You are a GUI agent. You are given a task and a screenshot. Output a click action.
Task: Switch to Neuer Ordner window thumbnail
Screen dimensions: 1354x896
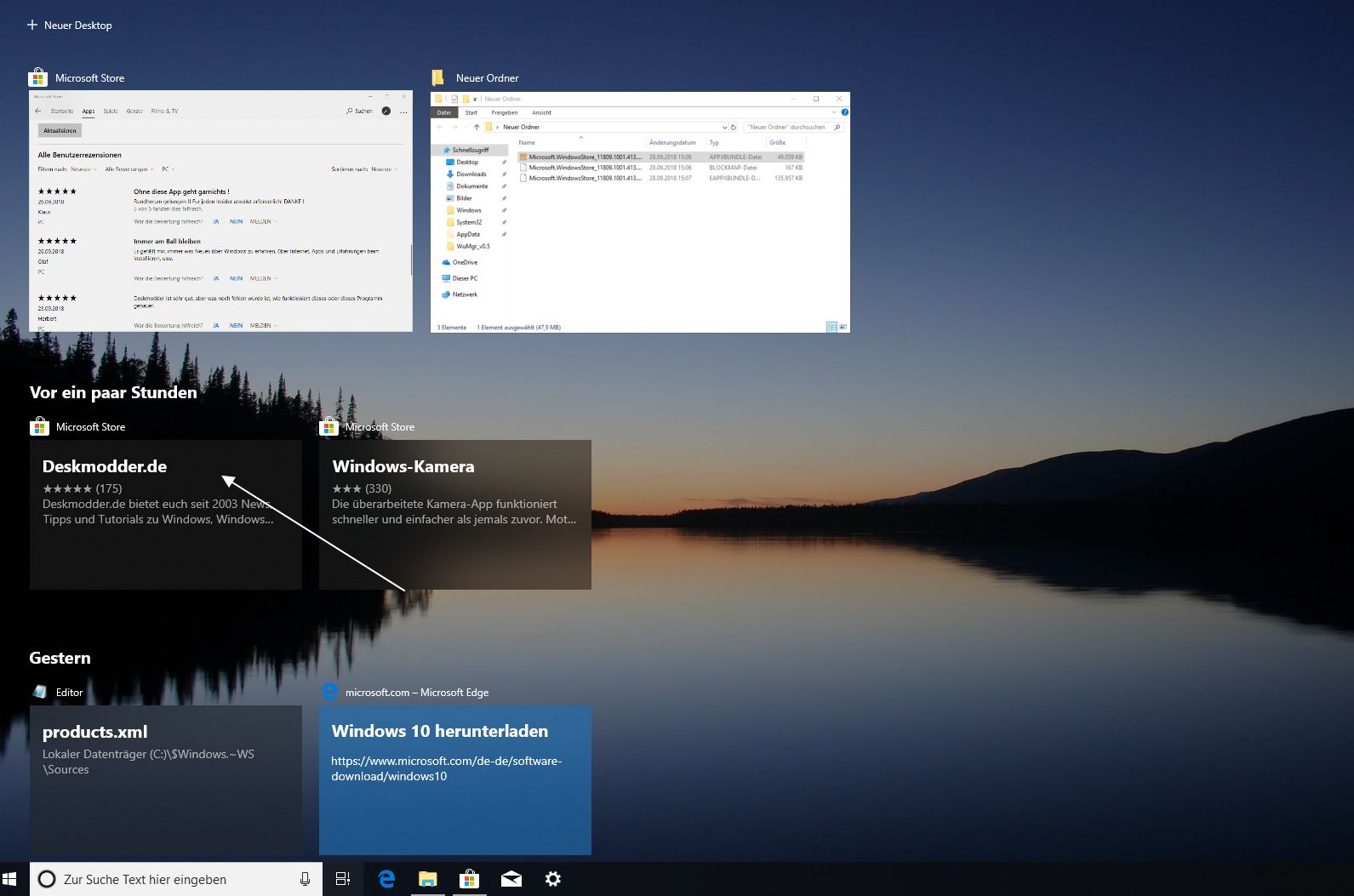640,213
